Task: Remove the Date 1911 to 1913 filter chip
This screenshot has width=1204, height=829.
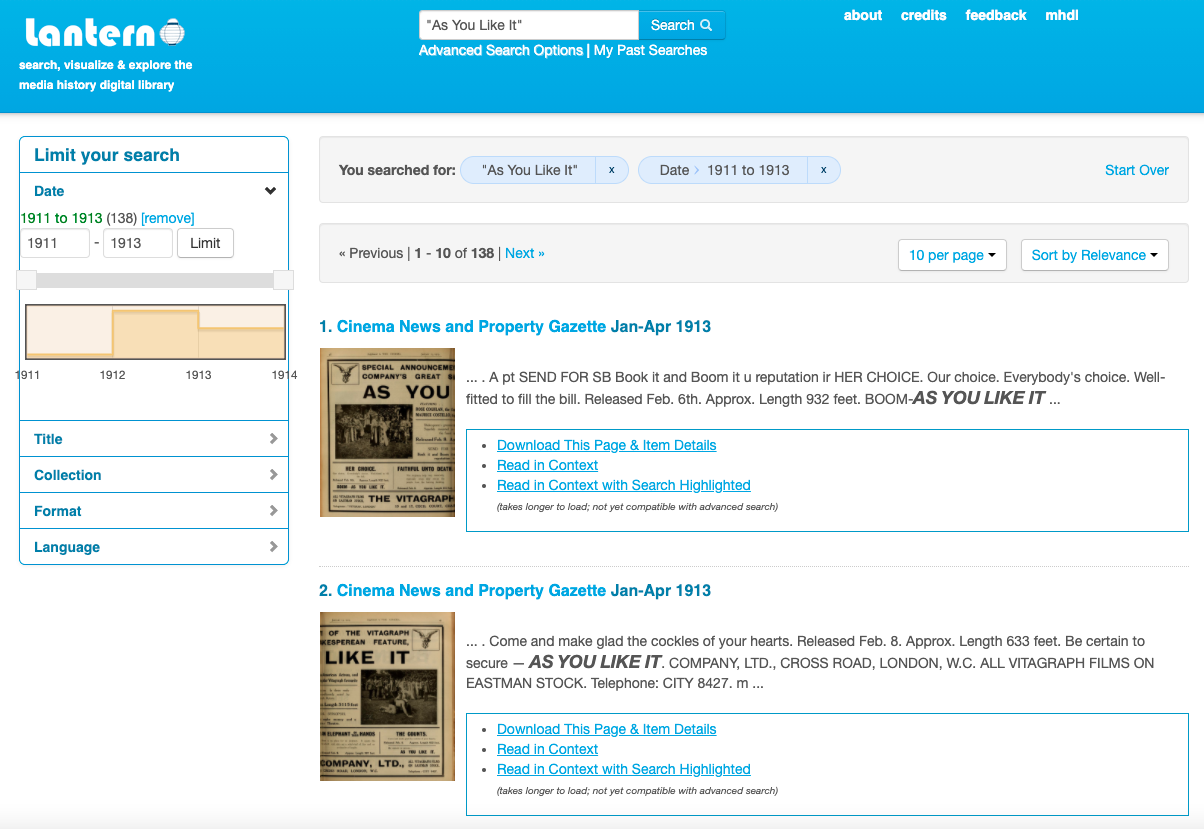Action: coord(823,169)
